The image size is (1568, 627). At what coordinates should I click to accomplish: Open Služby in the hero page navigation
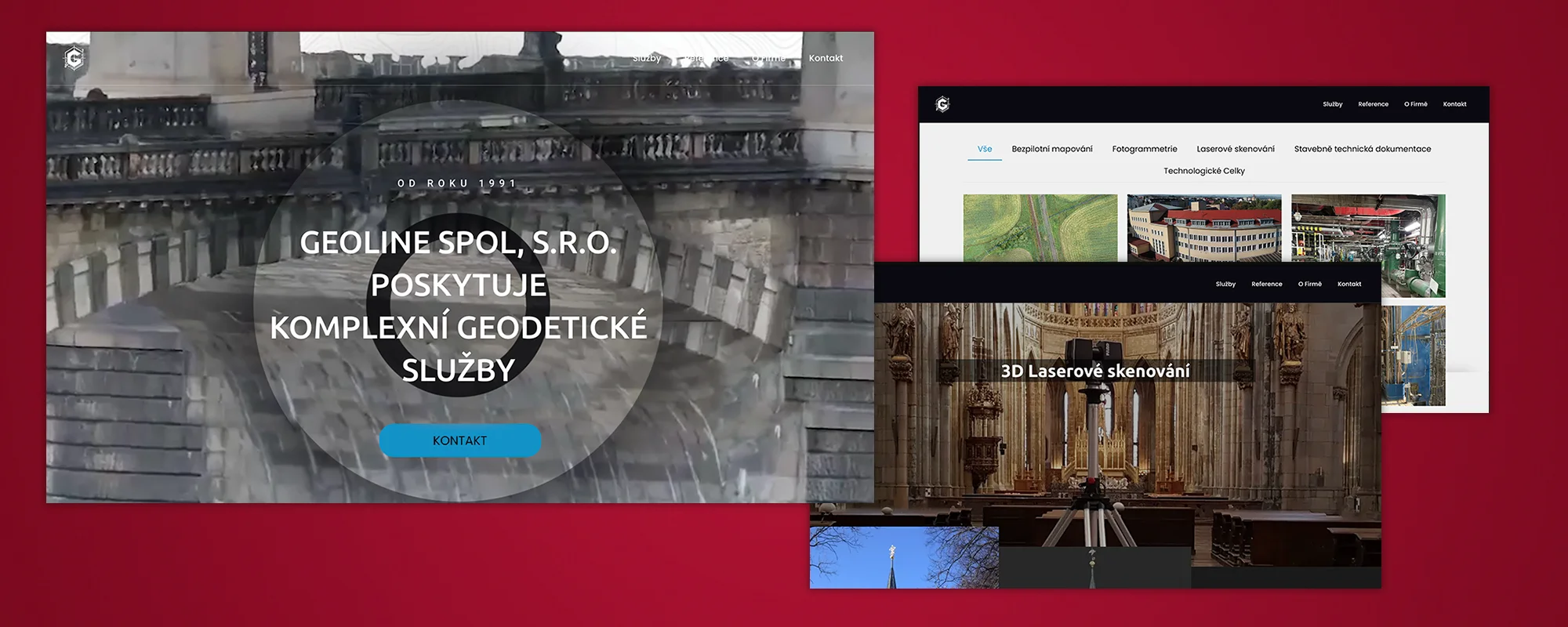(647, 58)
